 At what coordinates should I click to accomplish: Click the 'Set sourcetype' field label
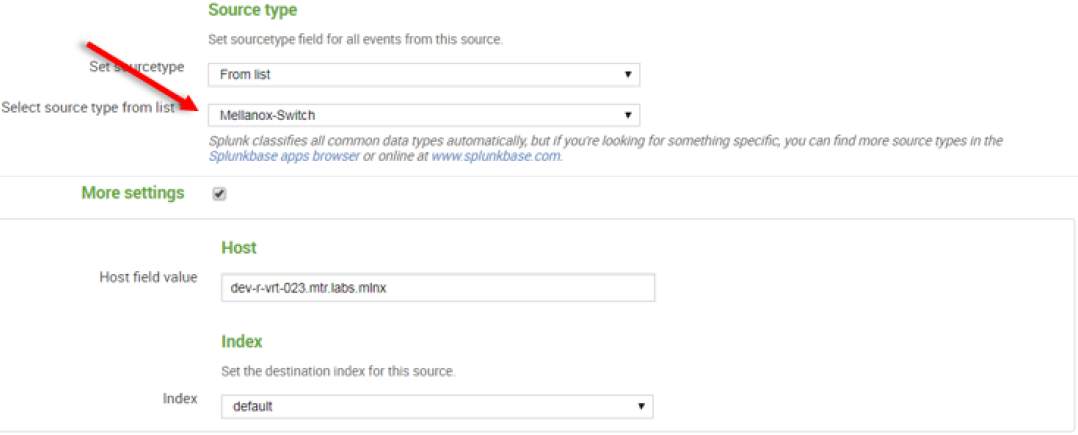pyautogui.click(x=137, y=67)
